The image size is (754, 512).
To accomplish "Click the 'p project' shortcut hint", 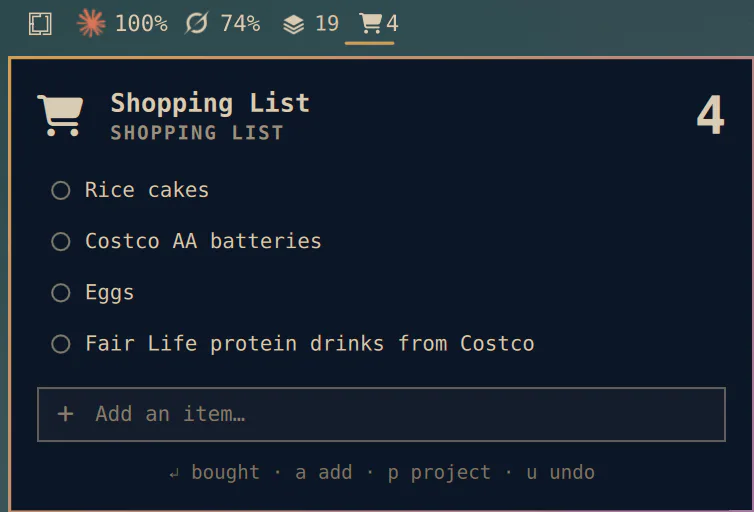I will (439, 473).
